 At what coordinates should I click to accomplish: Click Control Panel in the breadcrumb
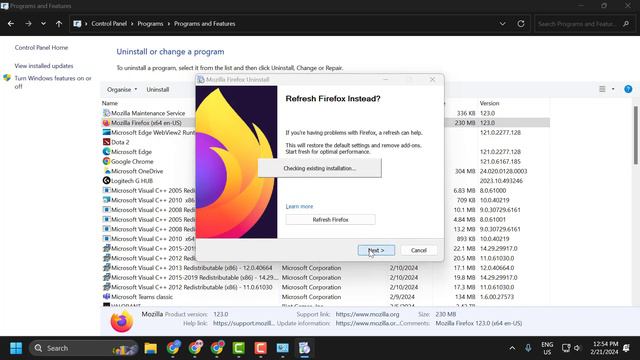109,24
